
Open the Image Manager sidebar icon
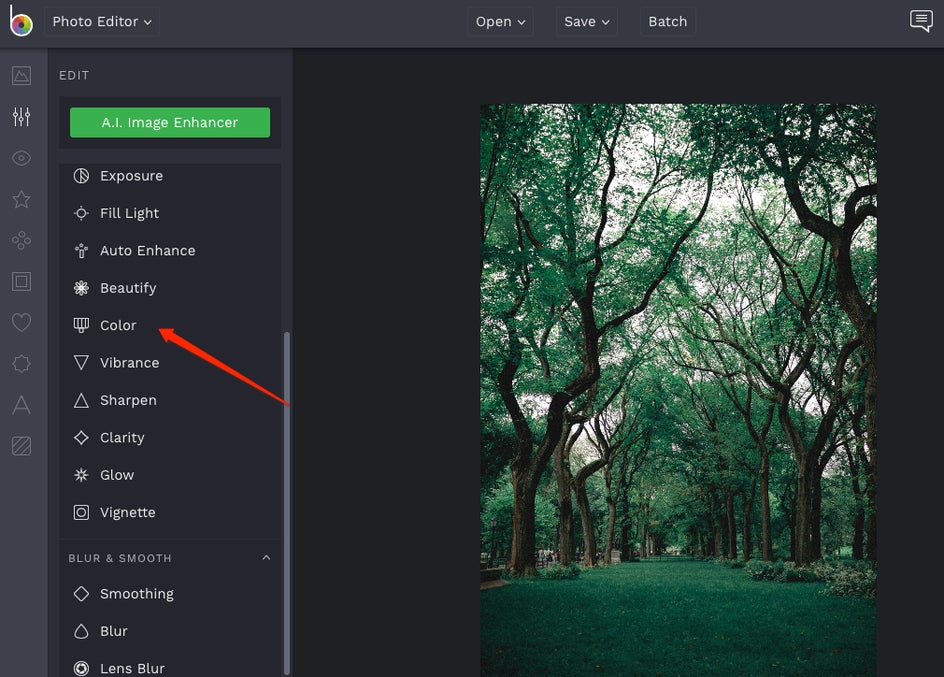22,75
